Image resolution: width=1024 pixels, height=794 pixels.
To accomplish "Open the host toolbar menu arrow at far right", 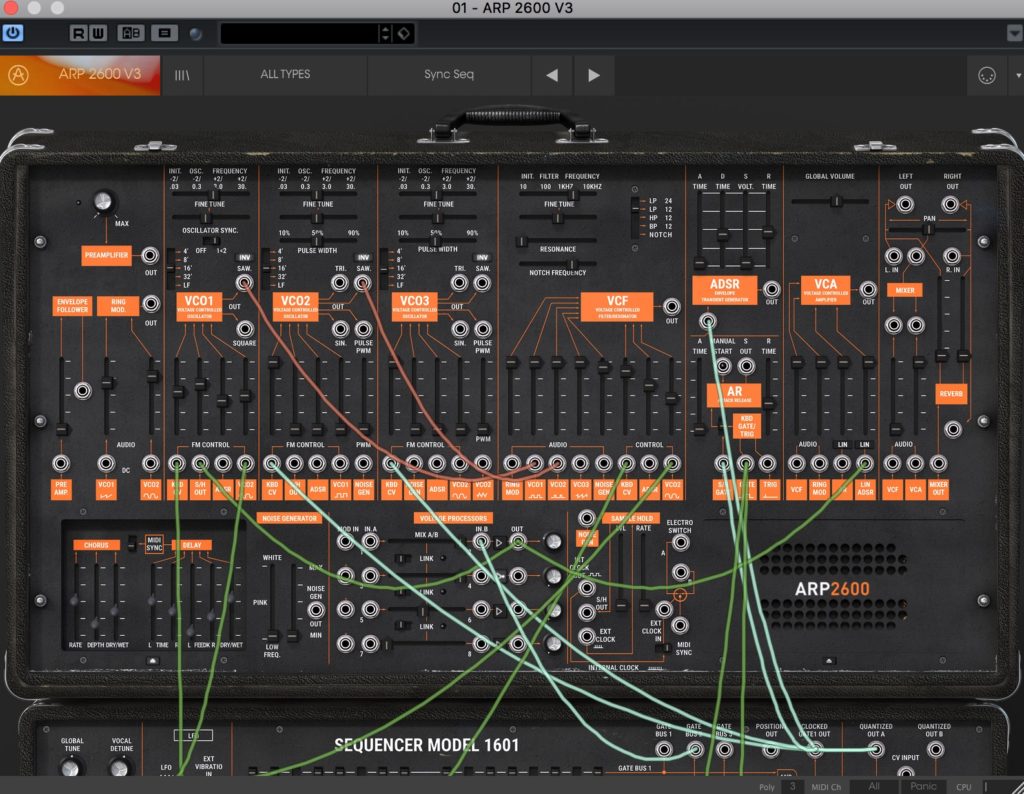I will coord(1014,33).
